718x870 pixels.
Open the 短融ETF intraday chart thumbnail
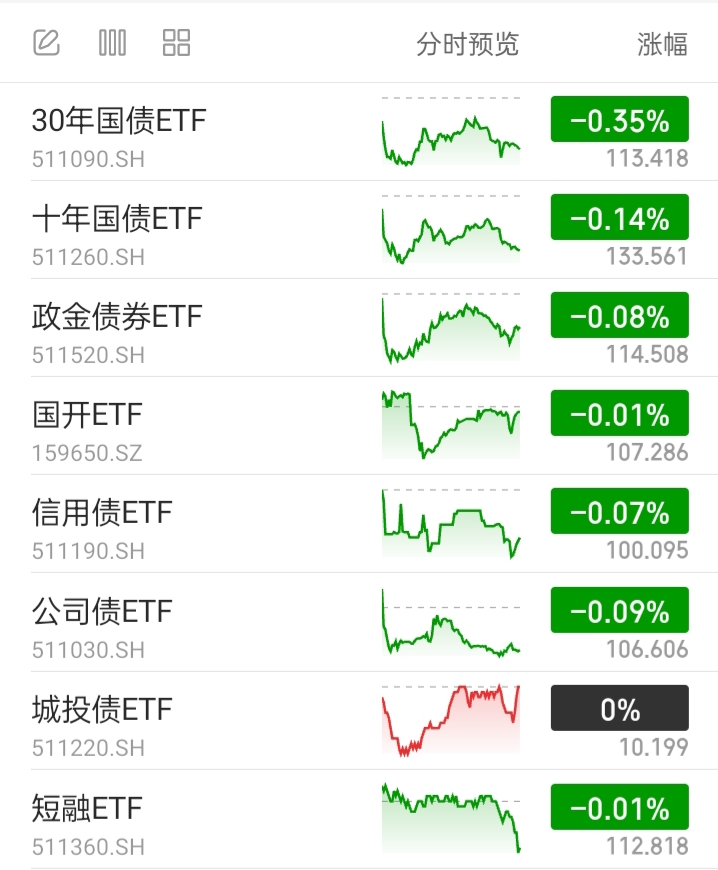(x=451, y=818)
